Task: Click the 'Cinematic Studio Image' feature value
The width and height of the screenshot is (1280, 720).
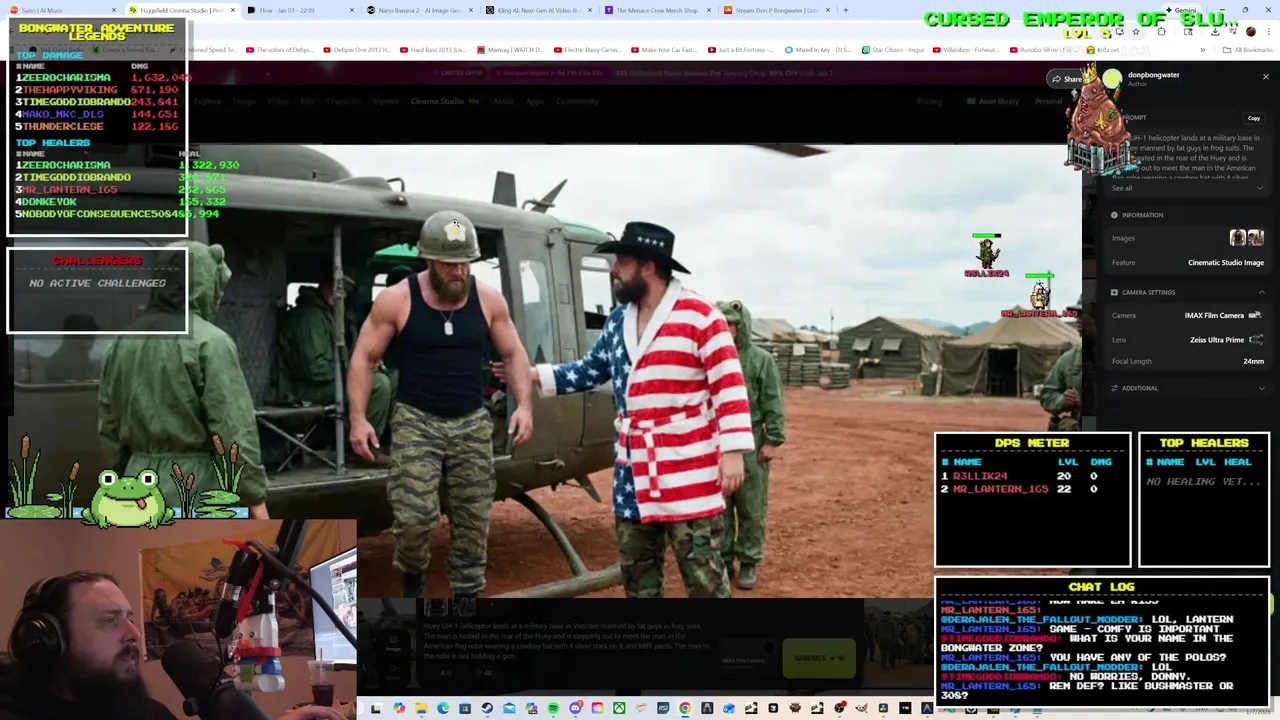Action: (x=1226, y=263)
